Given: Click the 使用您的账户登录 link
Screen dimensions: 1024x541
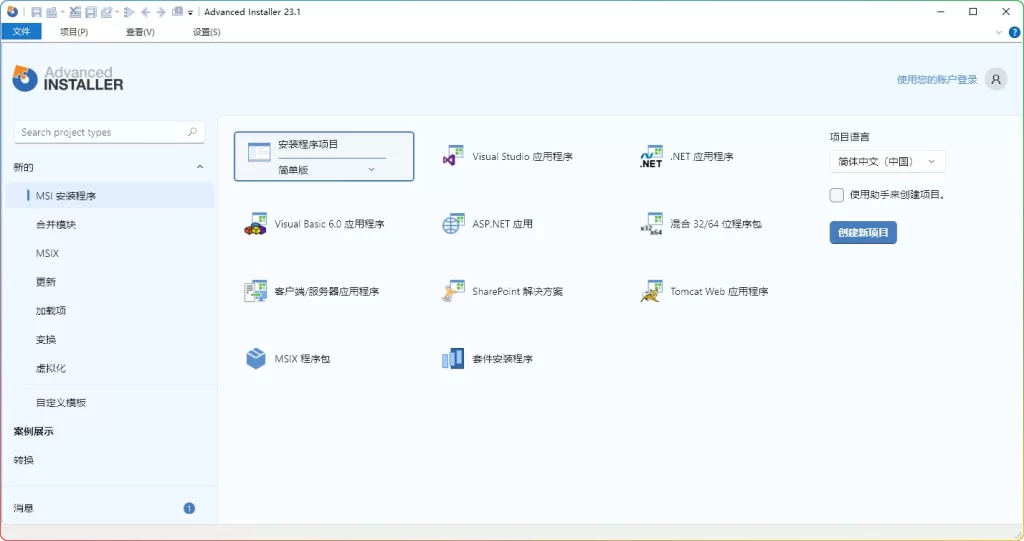Looking at the screenshot, I should pos(937,80).
